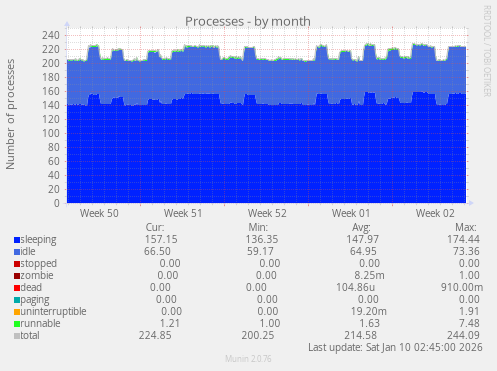This screenshot has width=497, height=371.
Task: Click uninterruptible average value 19.20m
Action: (369, 311)
